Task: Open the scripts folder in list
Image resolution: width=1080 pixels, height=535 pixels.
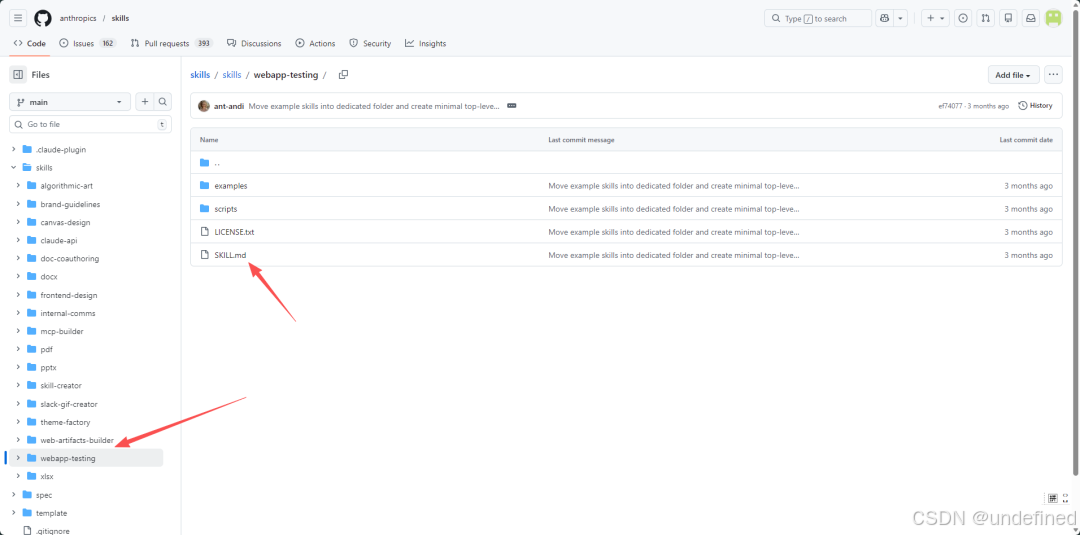Action: (226, 209)
